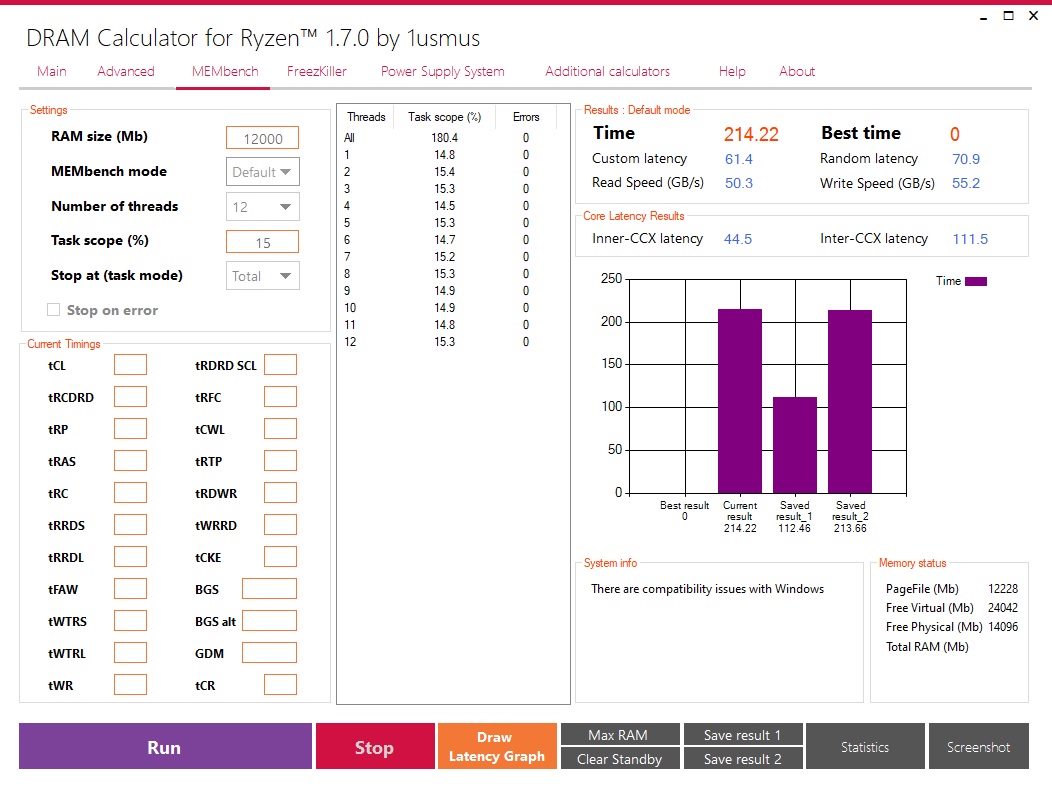Open the About tab
This screenshot has height=790, width=1052.
click(797, 71)
